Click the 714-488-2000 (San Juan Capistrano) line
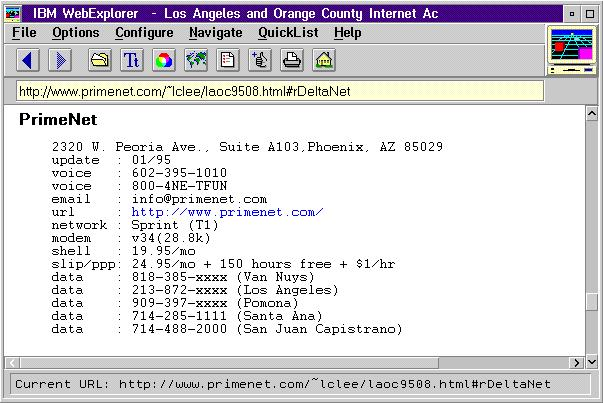Viewport: 603px width, 403px height. [x=227, y=329]
